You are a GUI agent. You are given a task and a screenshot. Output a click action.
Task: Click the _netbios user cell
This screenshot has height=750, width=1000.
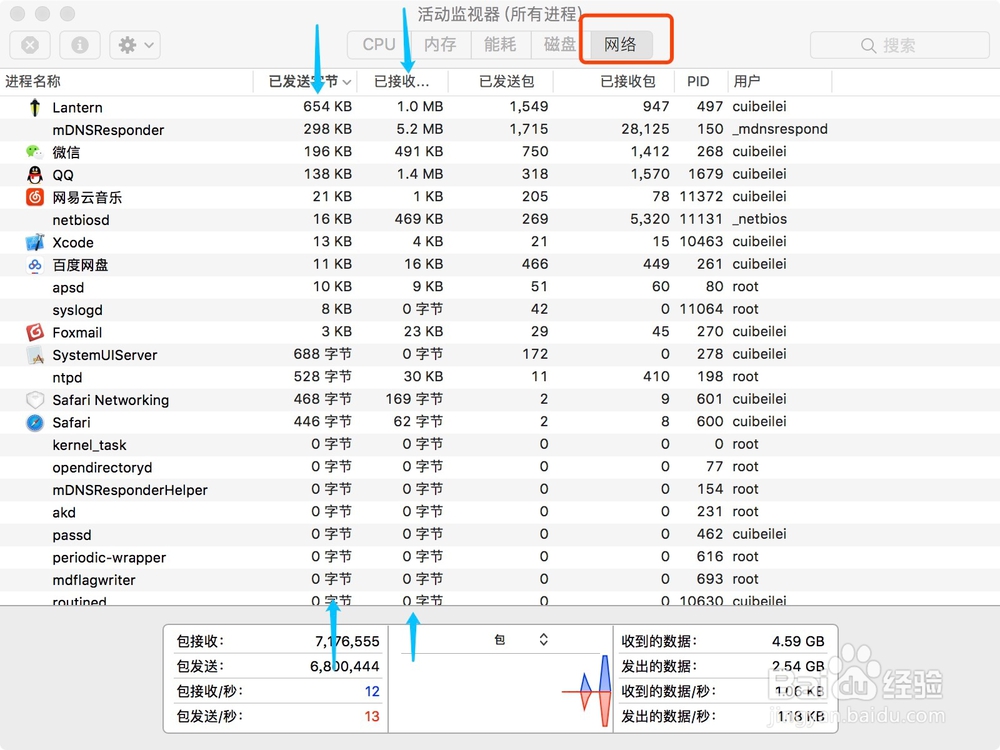pos(760,219)
